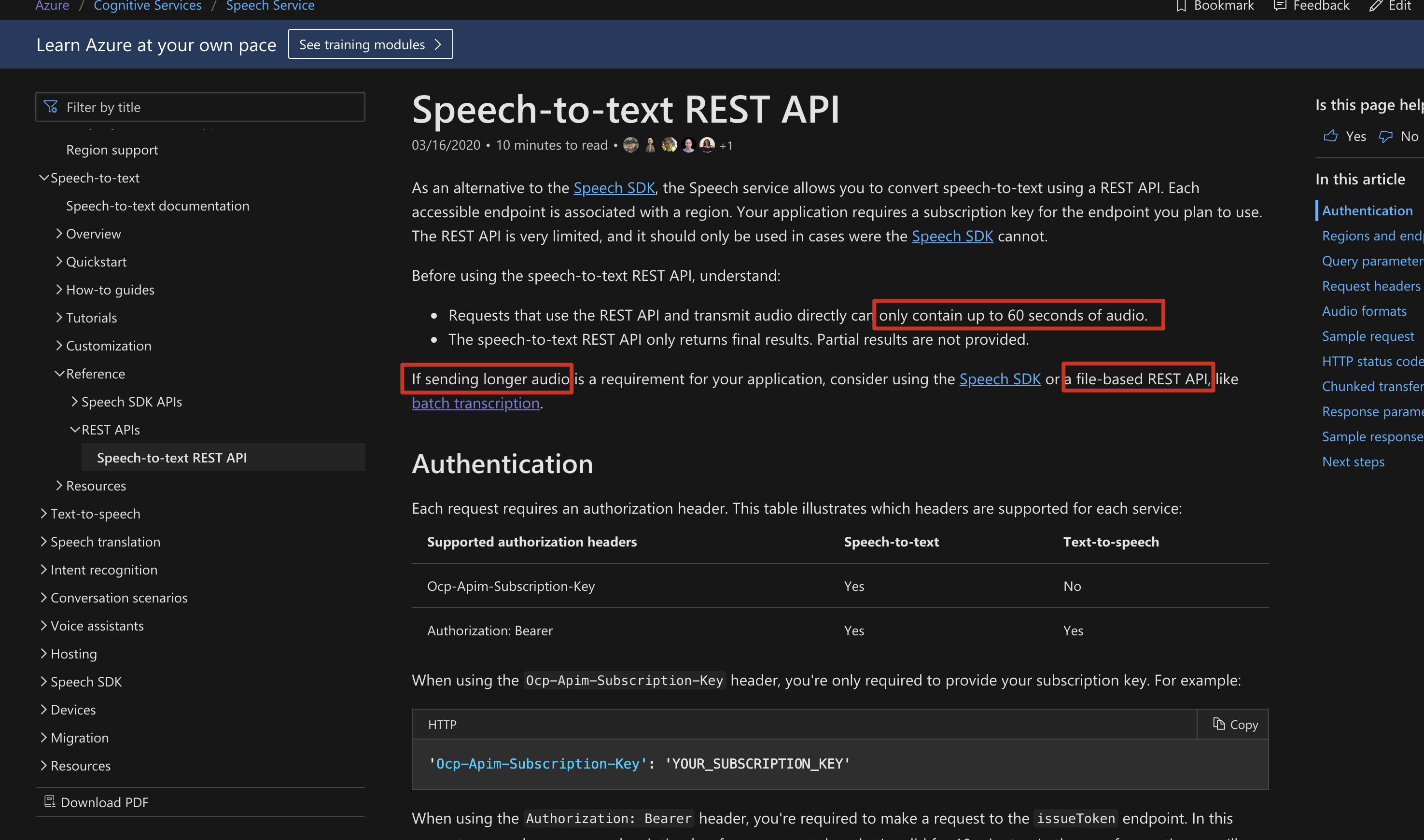Viewport: 1424px width, 840px height.
Task: Click the Feedback icon at top
Action: 1279,6
